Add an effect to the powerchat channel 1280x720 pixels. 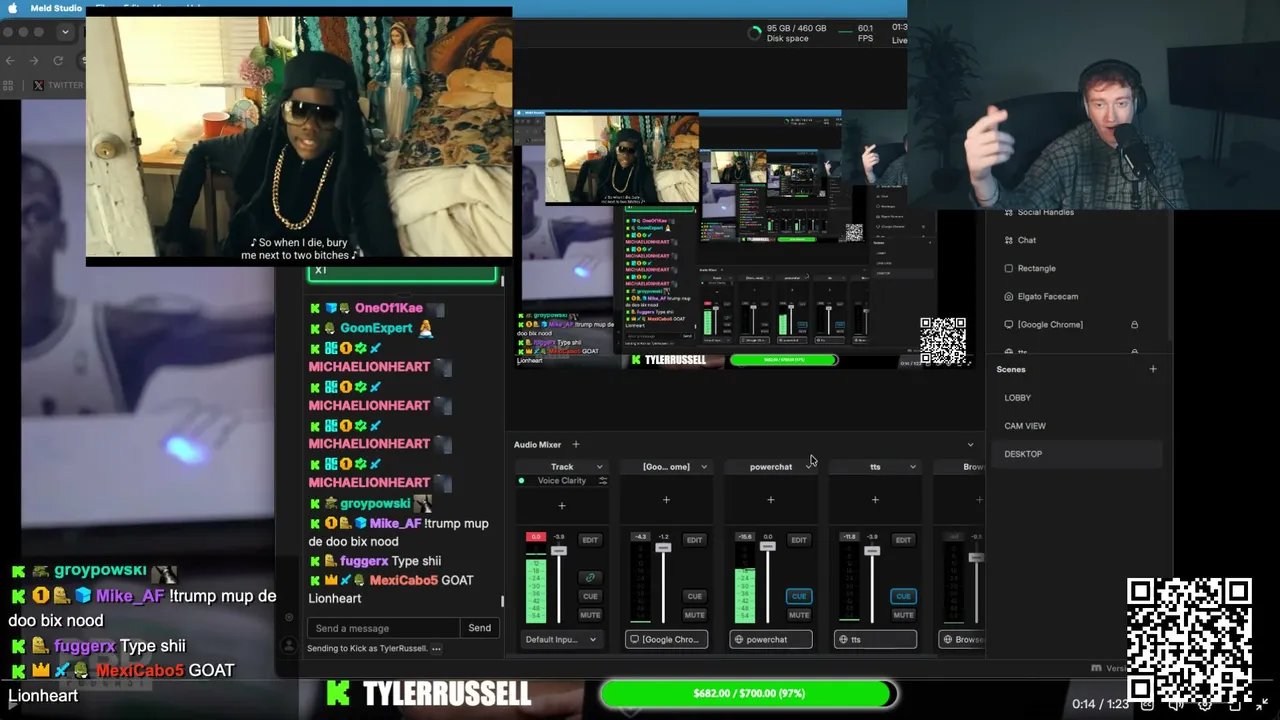(771, 500)
